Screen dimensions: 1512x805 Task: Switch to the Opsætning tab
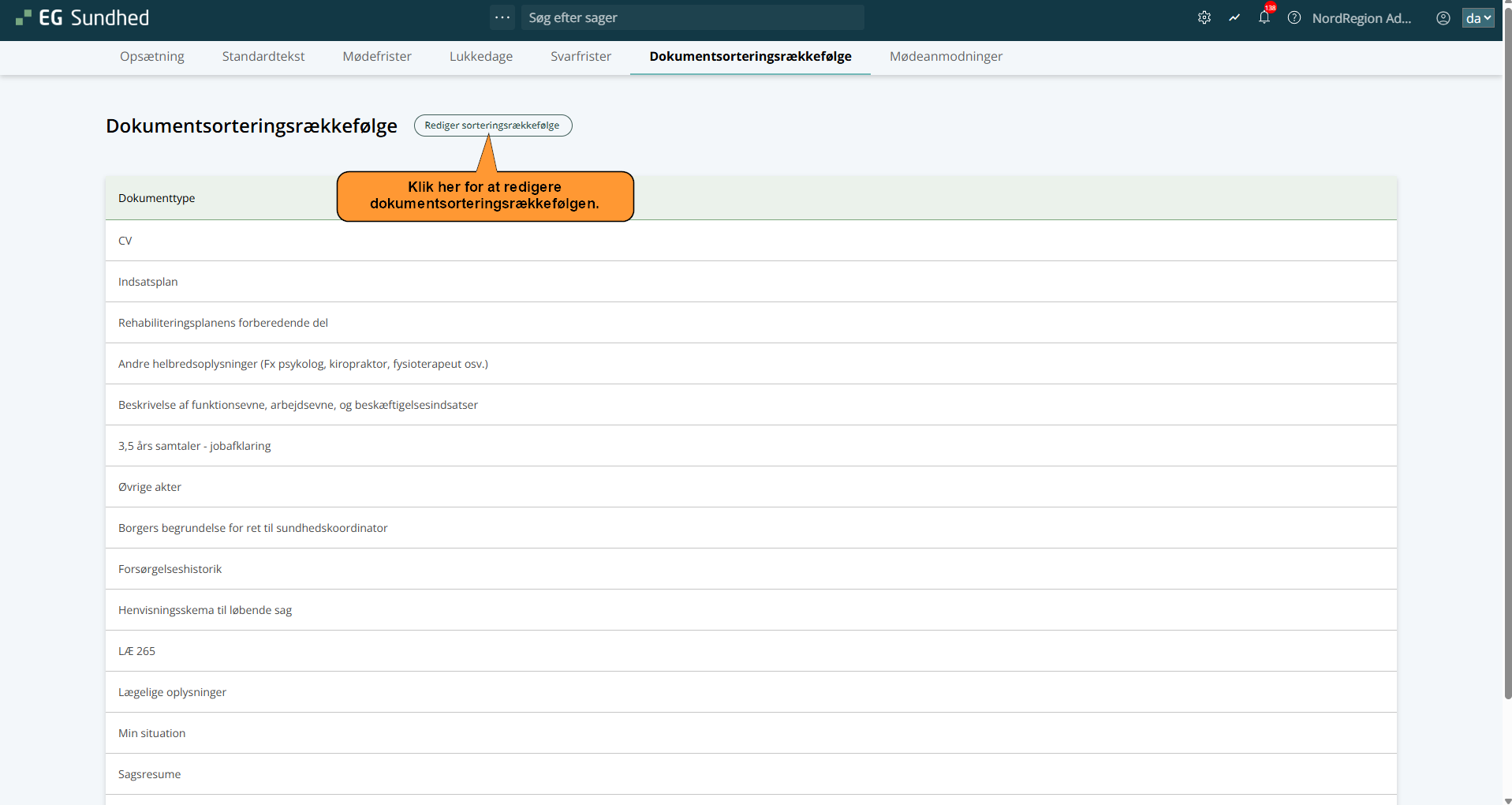pos(152,56)
